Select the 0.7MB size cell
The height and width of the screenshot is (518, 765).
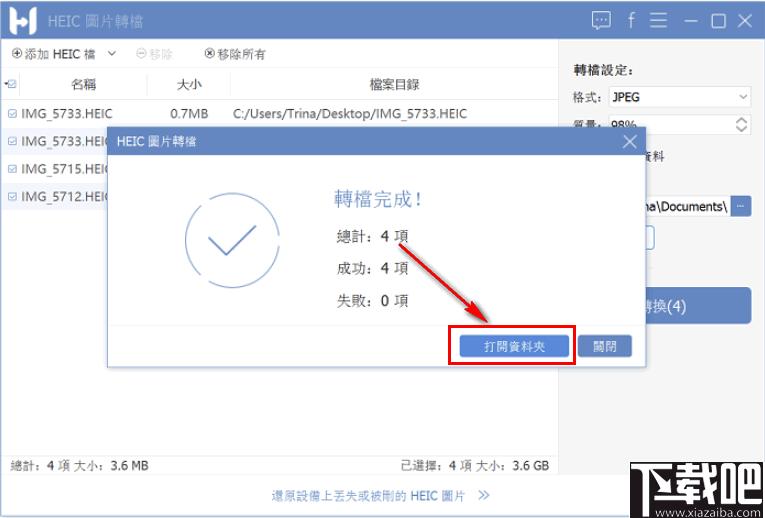(x=189, y=114)
